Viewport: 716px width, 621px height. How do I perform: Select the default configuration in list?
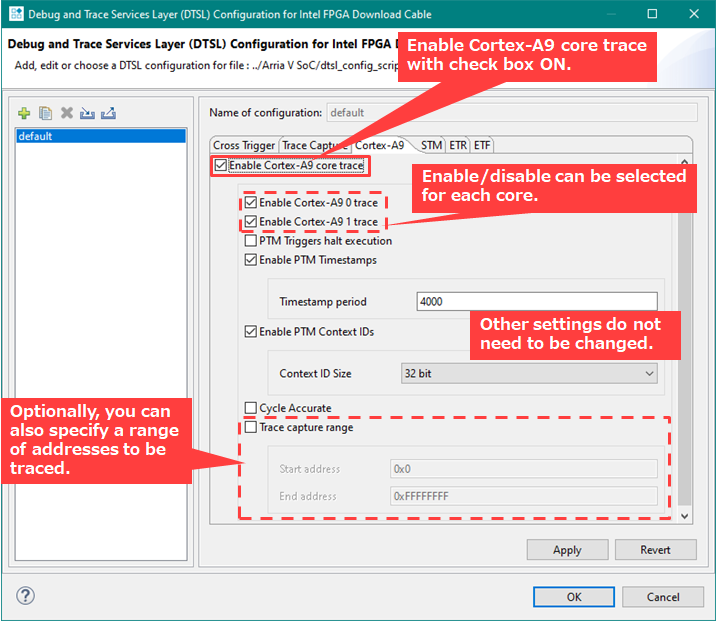(100, 136)
